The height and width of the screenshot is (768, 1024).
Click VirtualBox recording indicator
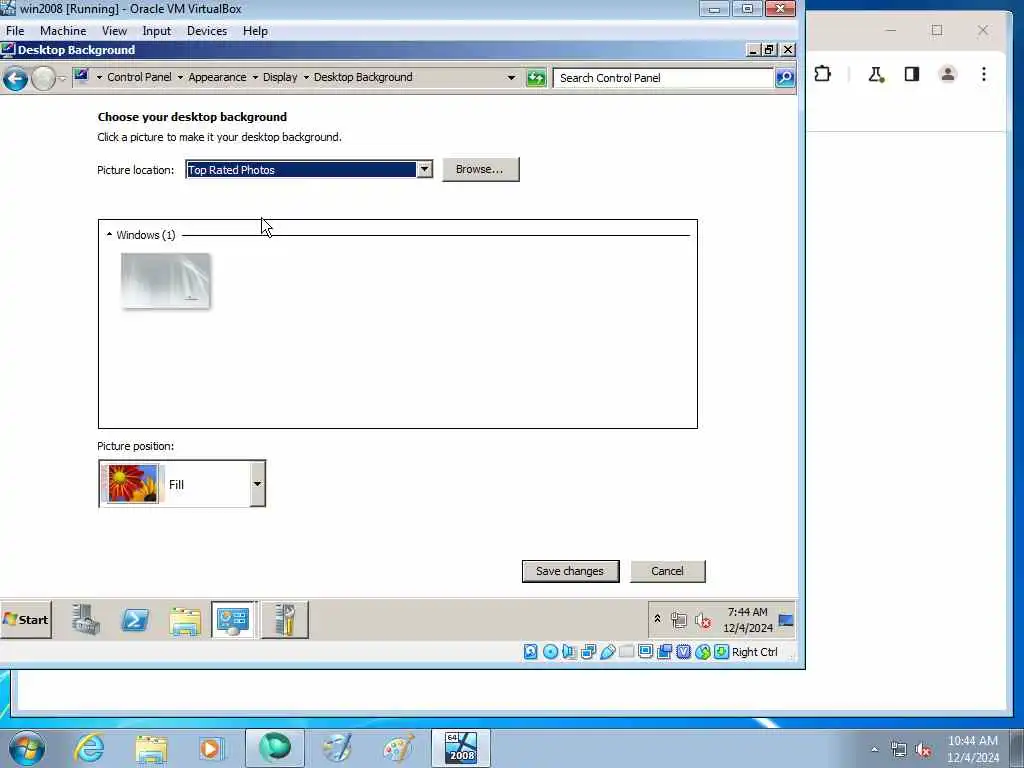coord(664,652)
